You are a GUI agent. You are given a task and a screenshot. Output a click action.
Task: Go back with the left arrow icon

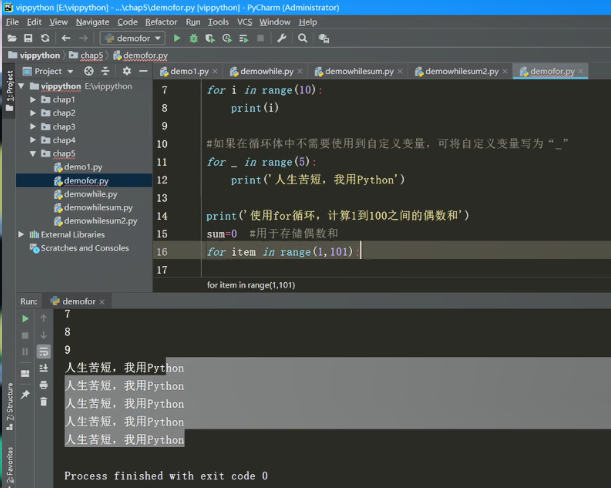point(66,38)
